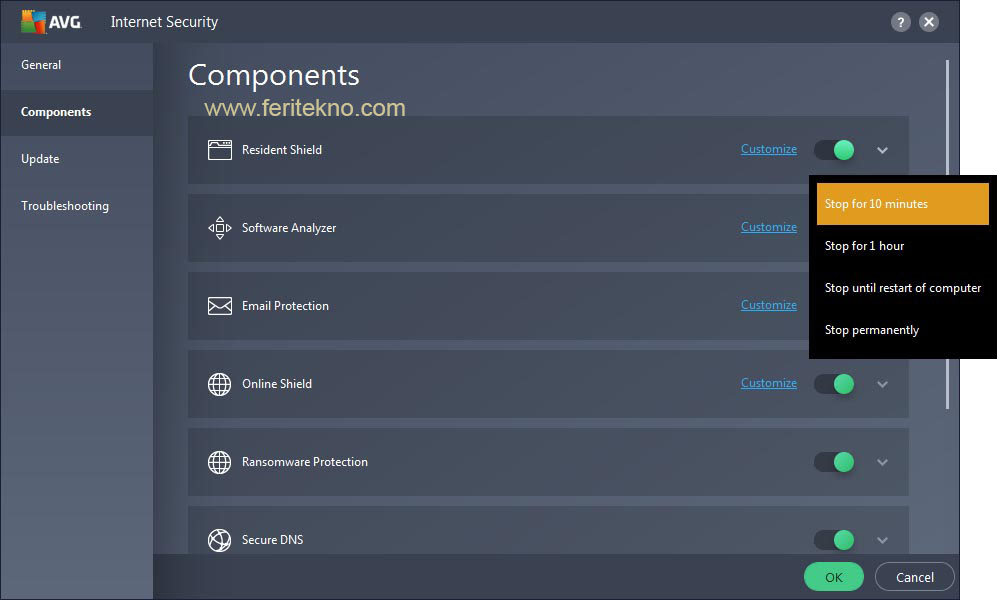The width and height of the screenshot is (997, 600).
Task: Click the Secure DNS icon
Action: click(x=219, y=540)
